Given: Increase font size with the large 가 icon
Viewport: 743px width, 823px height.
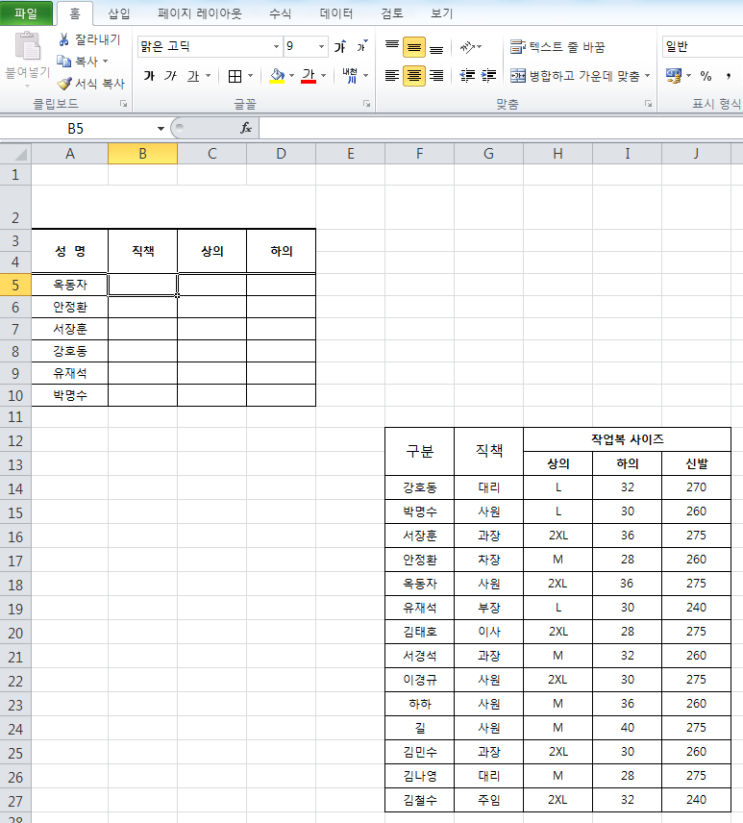Looking at the screenshot, I should pos(341,47).
